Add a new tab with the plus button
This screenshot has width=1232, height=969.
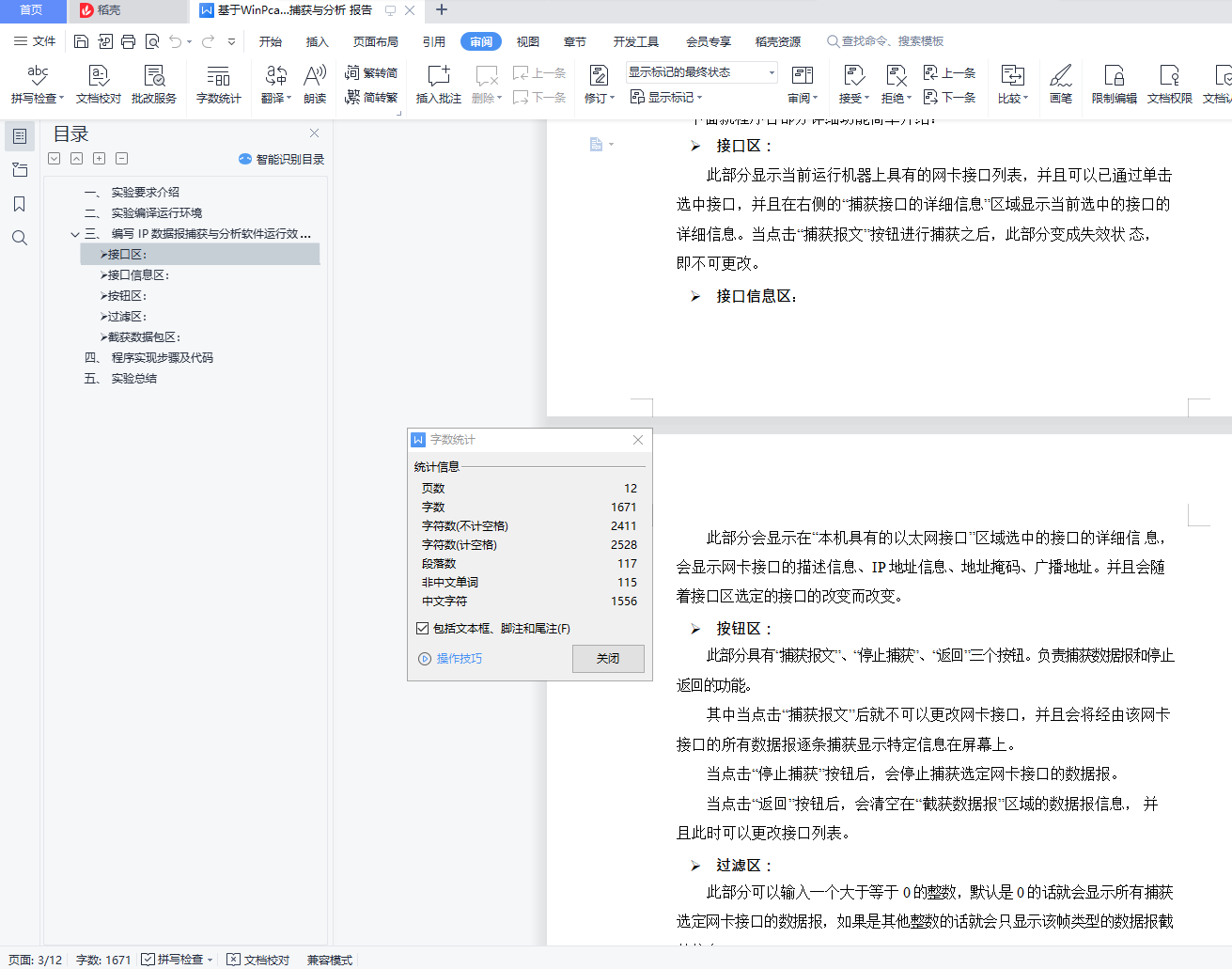(x=442, y=10)
